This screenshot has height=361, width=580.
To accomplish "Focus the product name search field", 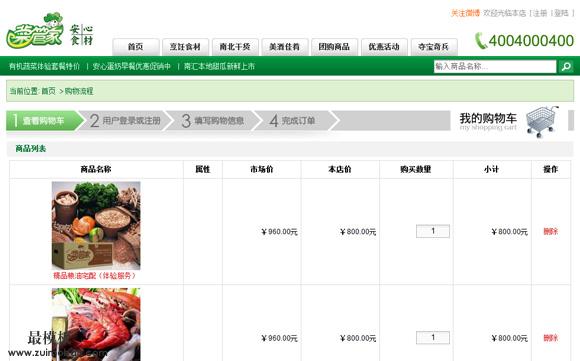I will (x=495, y=67).
